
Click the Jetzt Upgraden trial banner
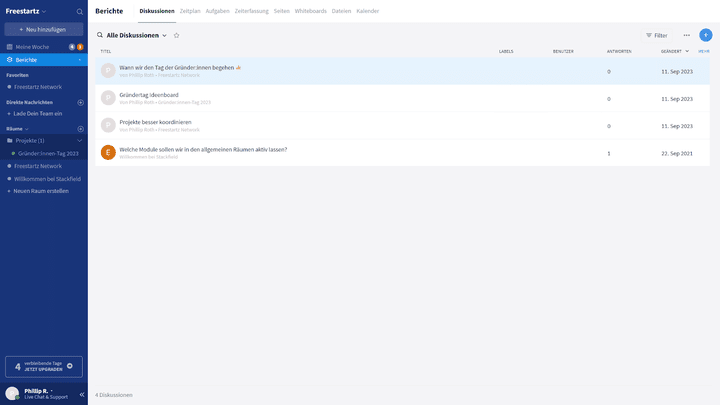pos(44,367)
